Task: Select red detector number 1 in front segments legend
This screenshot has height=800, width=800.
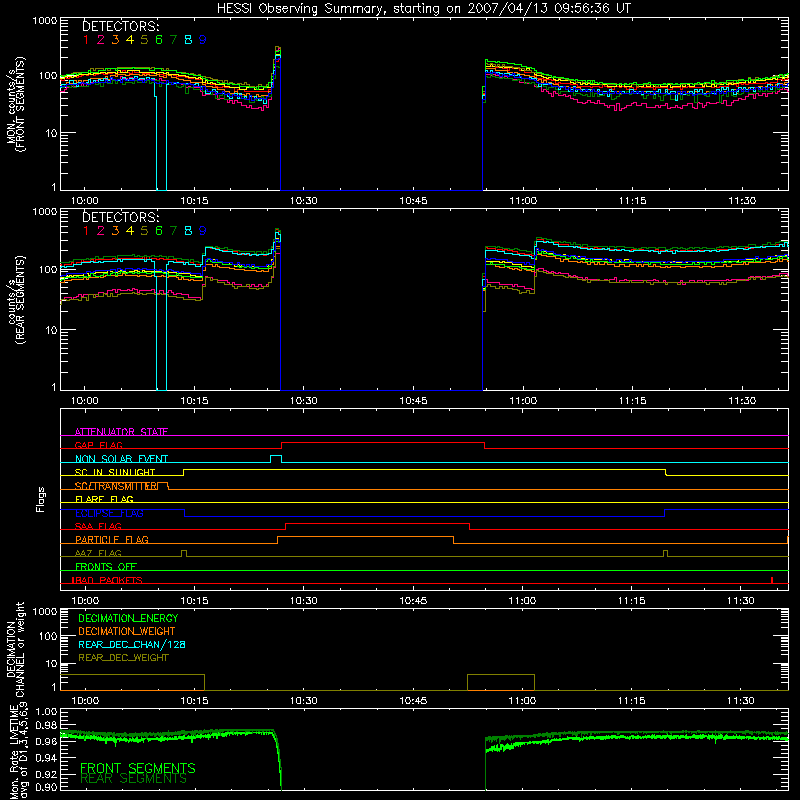Action: tap(86, 40)
